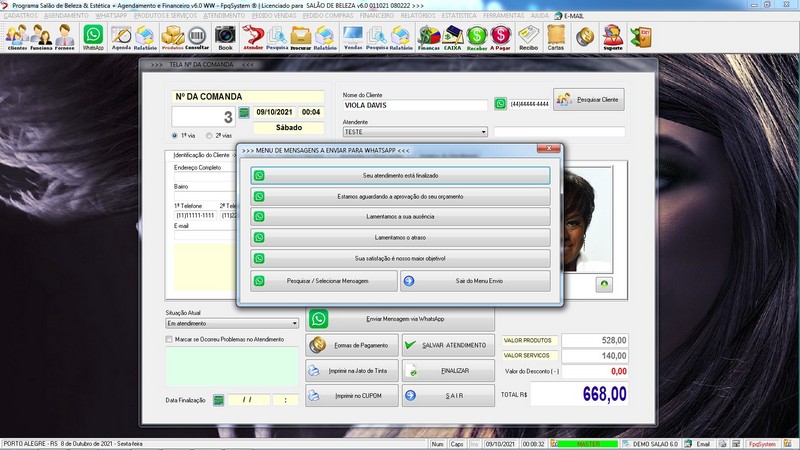Open the PRODUTOS E SERVIÇOS menu
This screenshot has width=800, height=450.
tap(165, 16)
